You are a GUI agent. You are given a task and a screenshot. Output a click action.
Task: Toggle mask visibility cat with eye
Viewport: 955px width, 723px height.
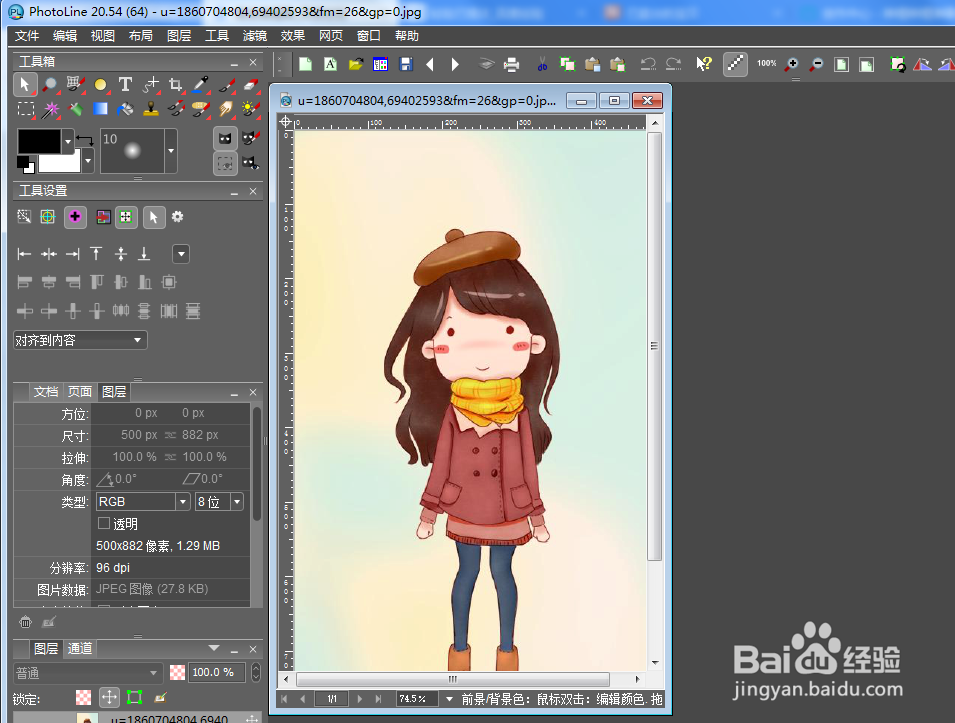(250, 163)
